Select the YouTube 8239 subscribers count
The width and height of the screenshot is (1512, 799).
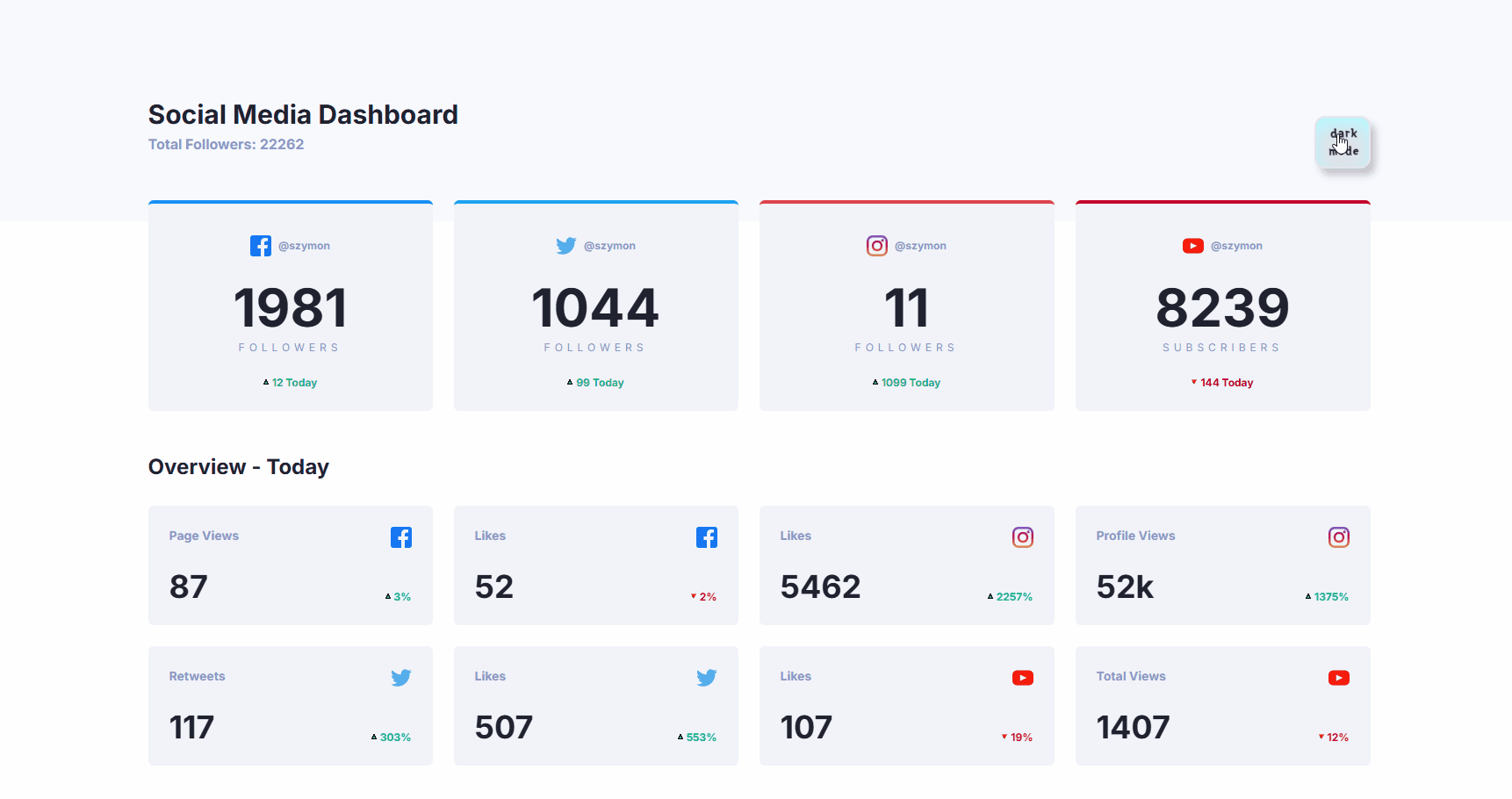(x=1223, y=308)
